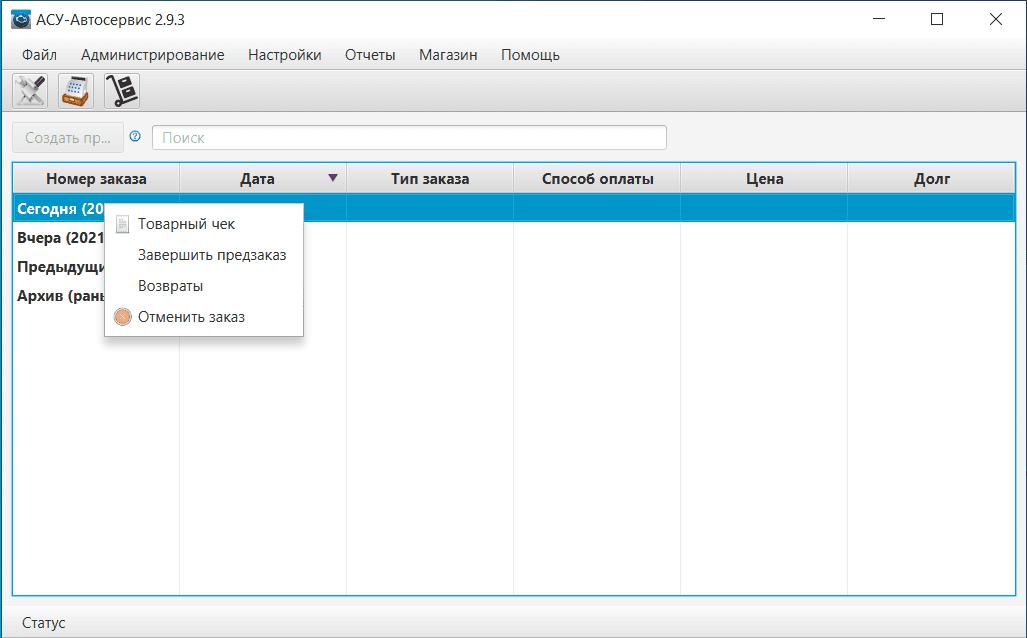Open the warehouse hand-truck toolbar icon
The image size is (1027, 638).
click(122, 90)
